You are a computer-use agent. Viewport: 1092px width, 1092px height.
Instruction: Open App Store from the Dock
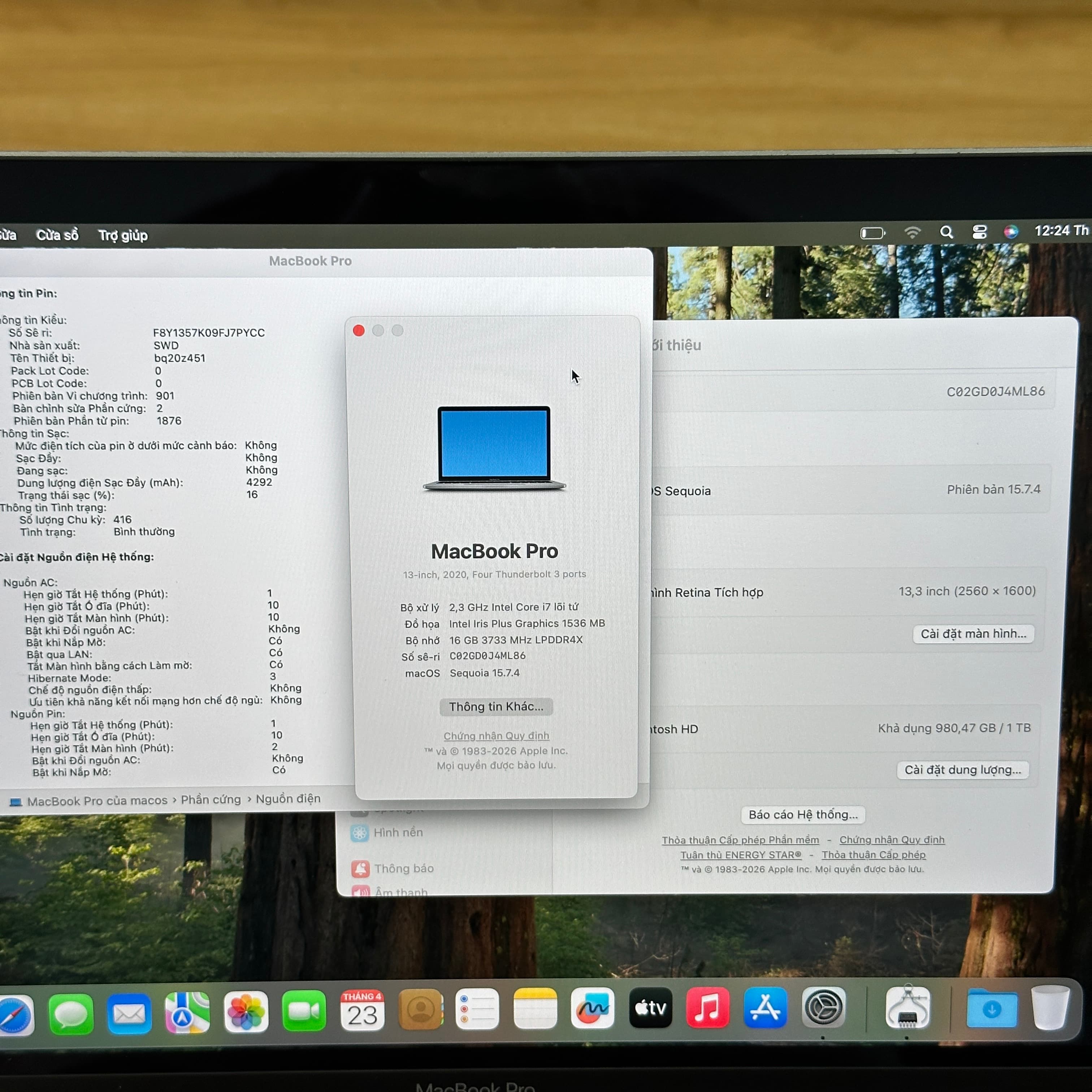pyautogui.click(x=765, y=1007)
